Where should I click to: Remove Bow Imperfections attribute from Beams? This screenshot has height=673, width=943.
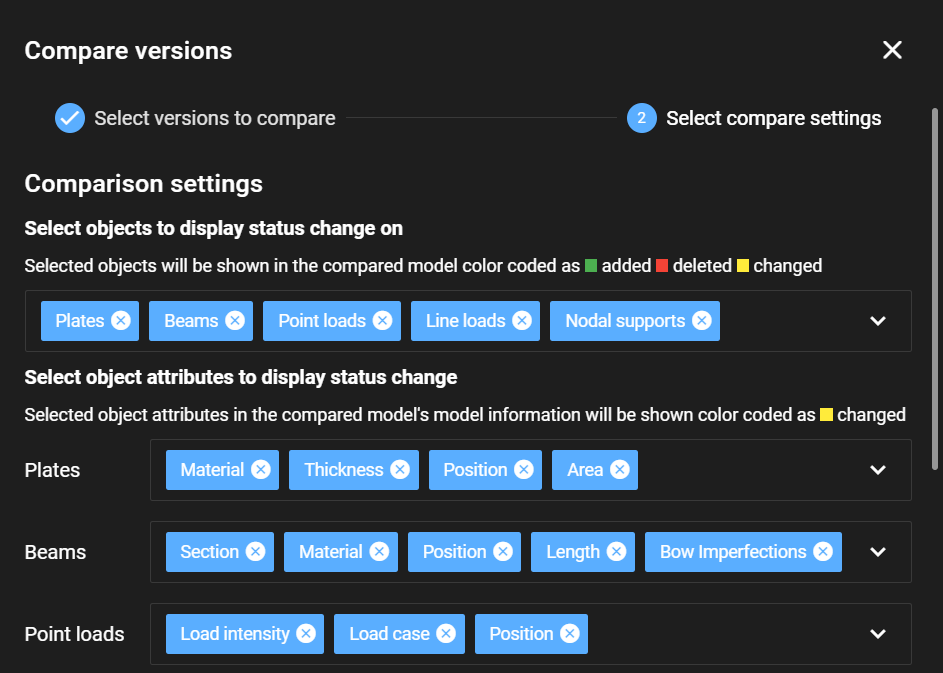click(x=823, y=552)
